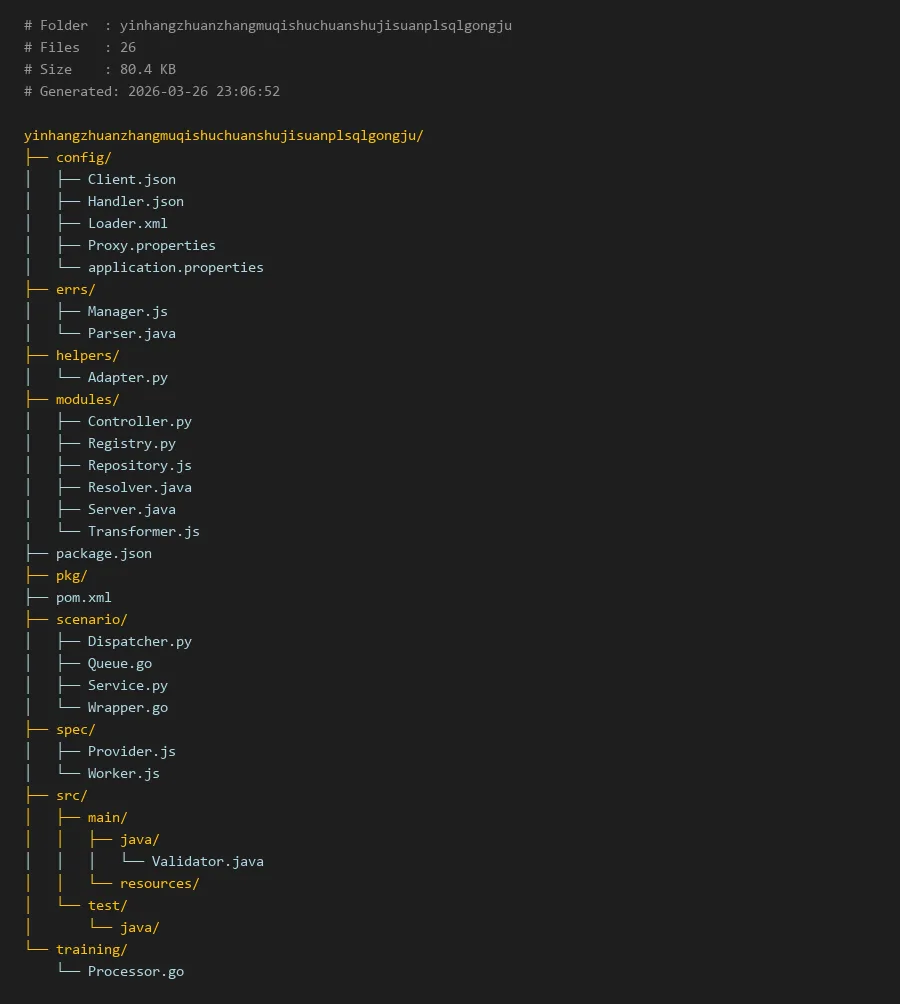The image size is (900, 1004).
Task: Open pom.xml file entry
Action: pyautogui.click(x=83, y=598)
